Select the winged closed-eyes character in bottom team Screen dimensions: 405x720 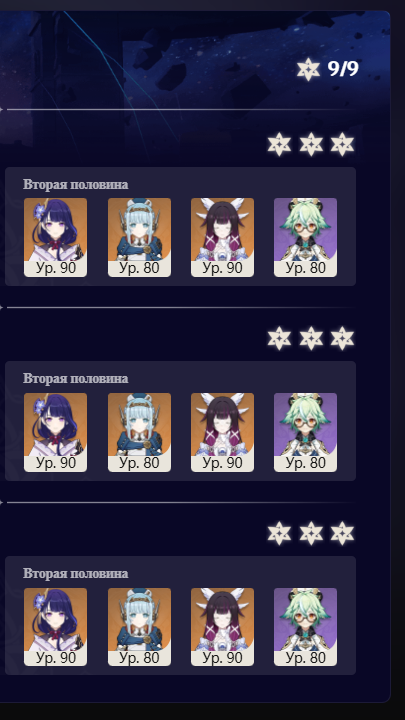(222, 627)
